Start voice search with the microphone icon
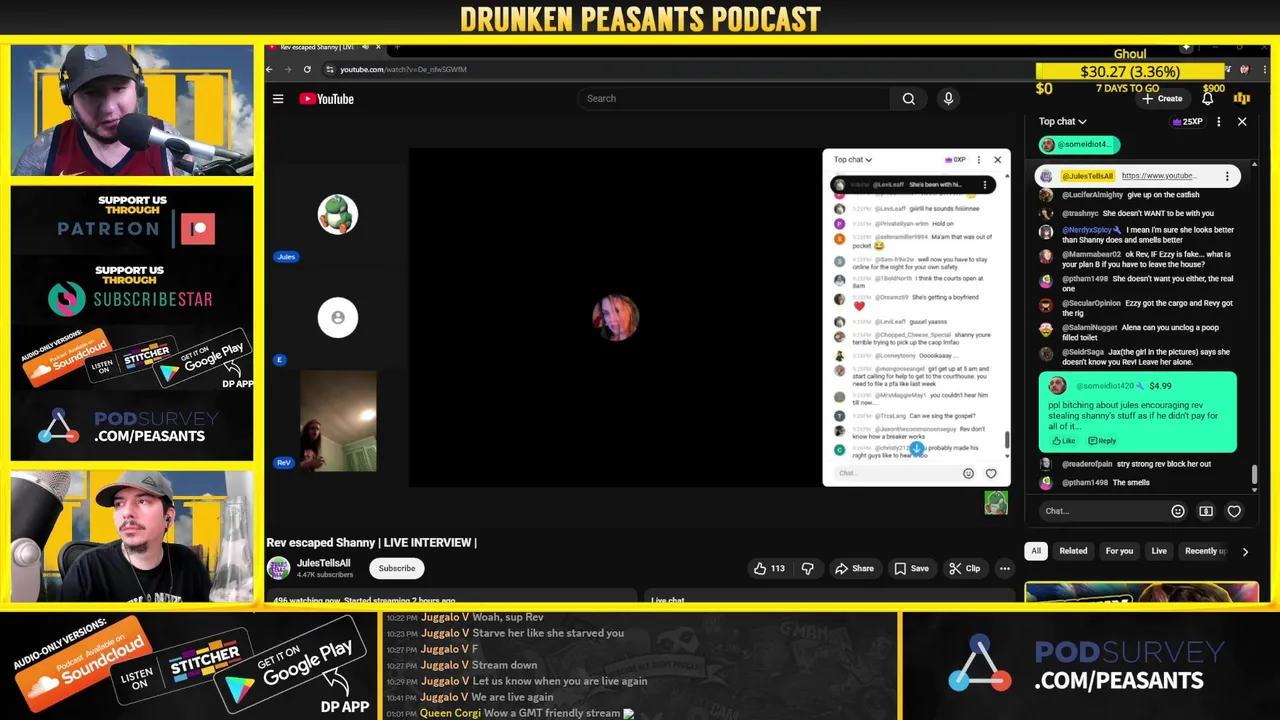1280x720 pixels. (x=948, y=99)
